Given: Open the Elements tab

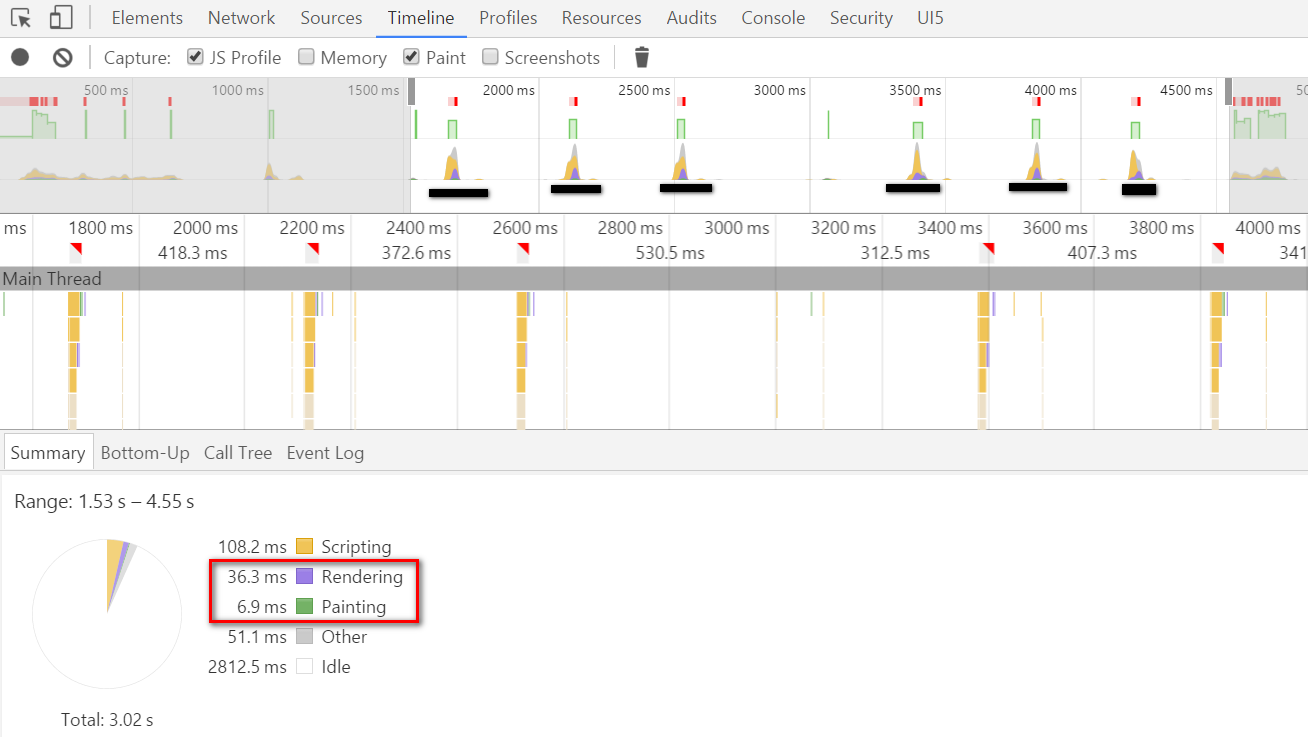Looking at the screenshot, I should click(x=147, y=18).
